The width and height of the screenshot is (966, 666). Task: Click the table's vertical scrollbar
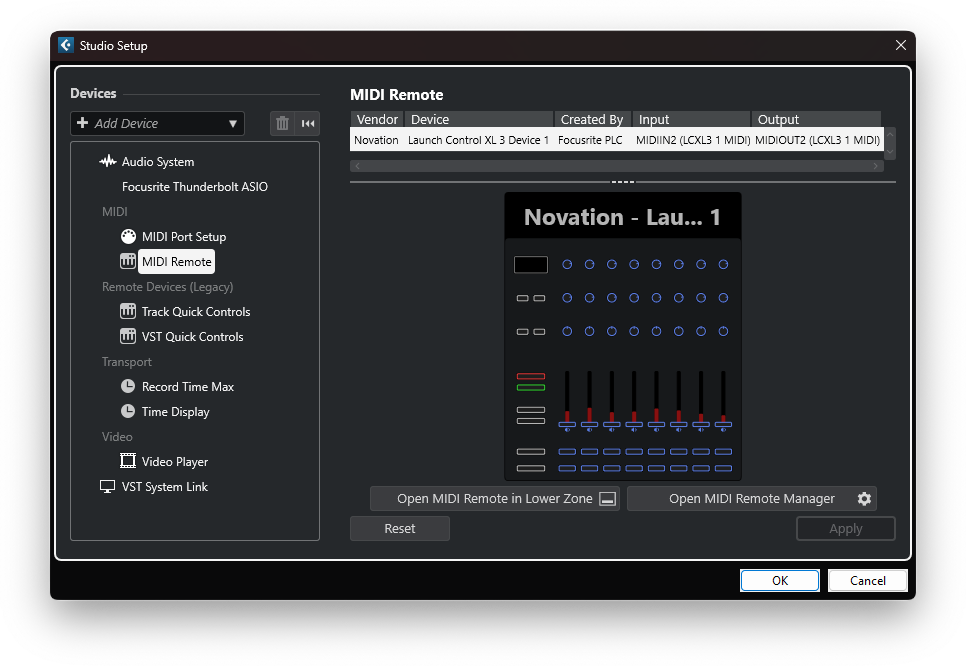(890, 144)
